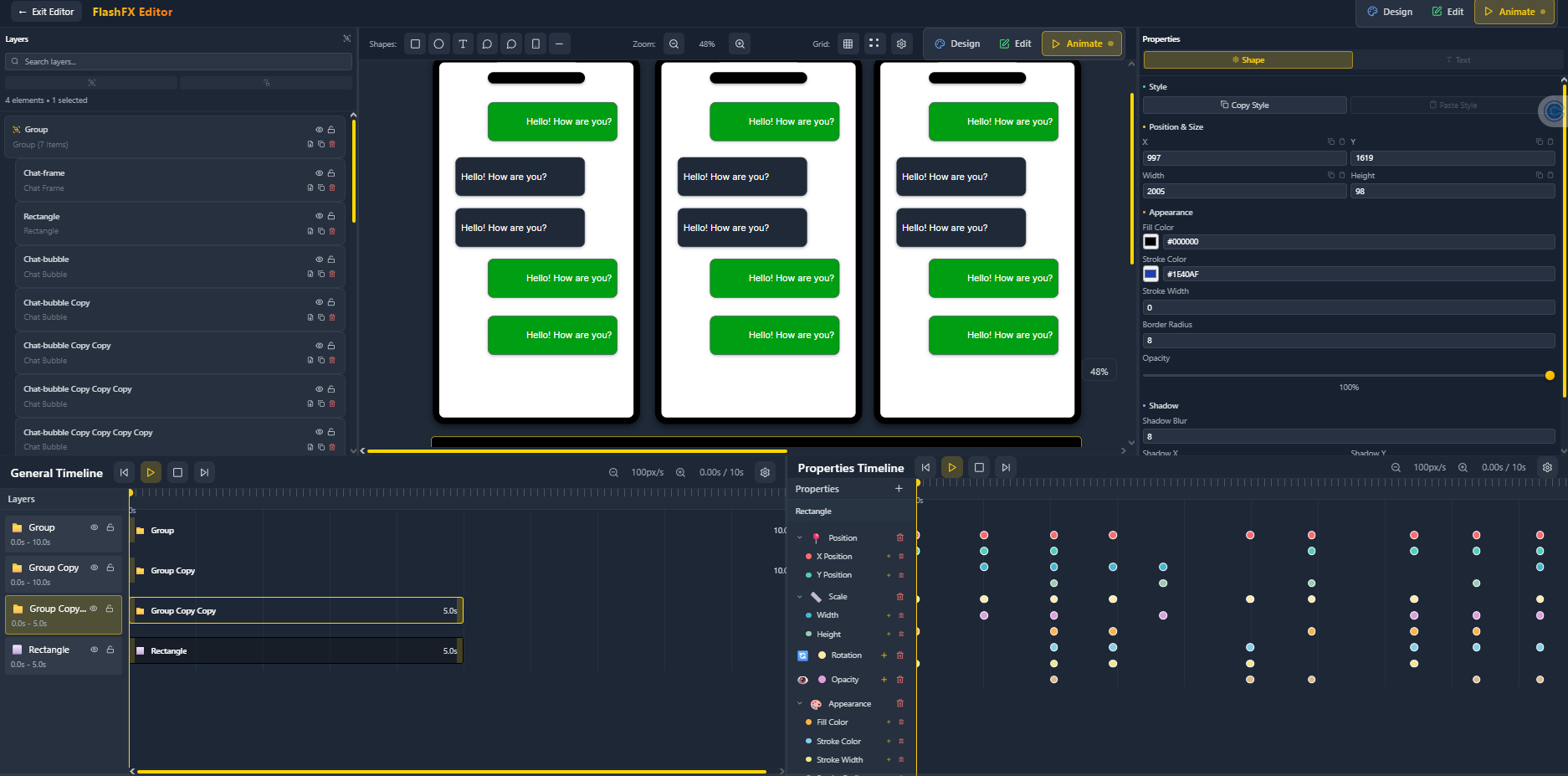Select the line shape tool
Screen dimensions: 1568x776
(559, 44)
